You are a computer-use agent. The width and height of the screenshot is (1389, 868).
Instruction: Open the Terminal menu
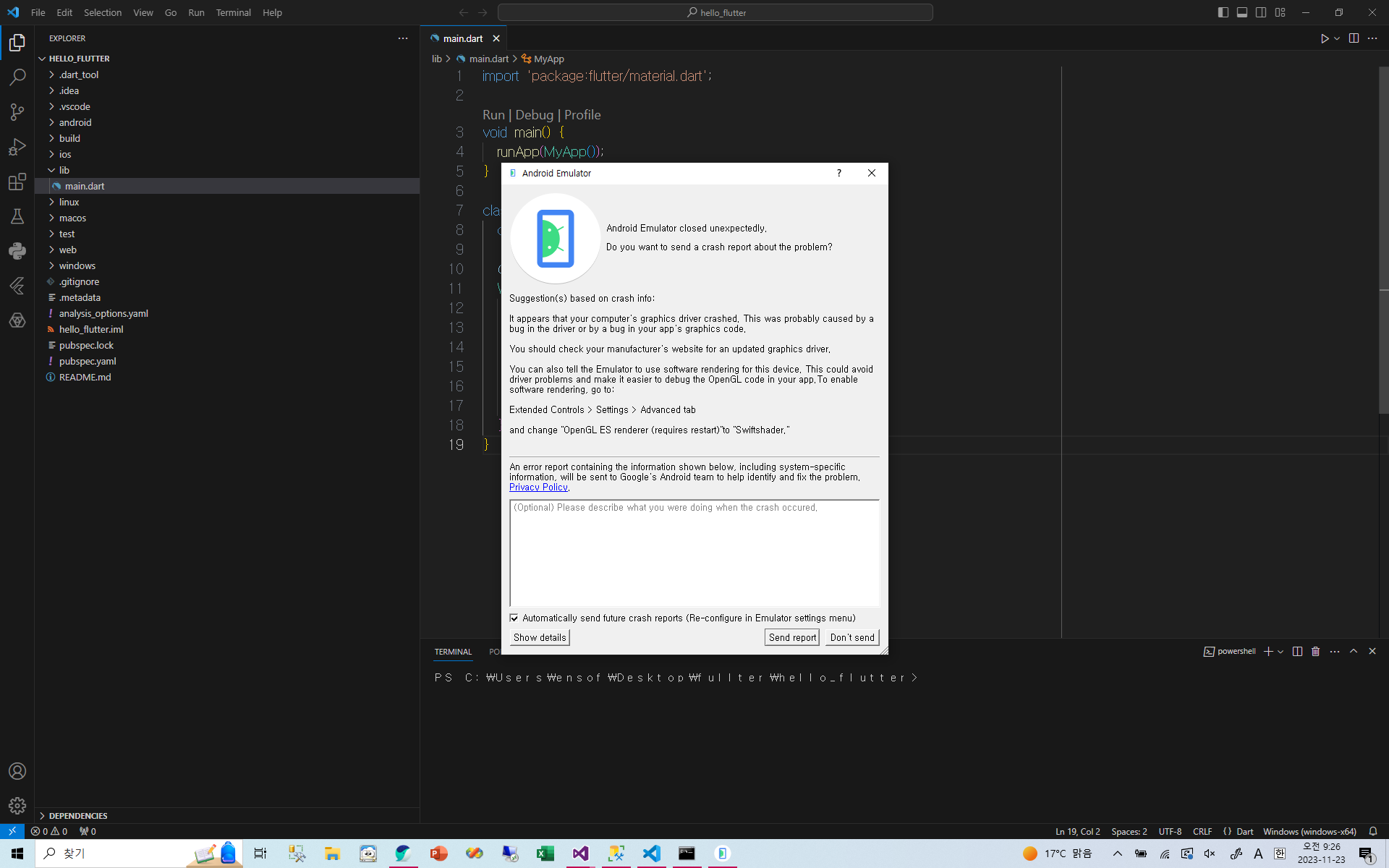coord(233,12)
